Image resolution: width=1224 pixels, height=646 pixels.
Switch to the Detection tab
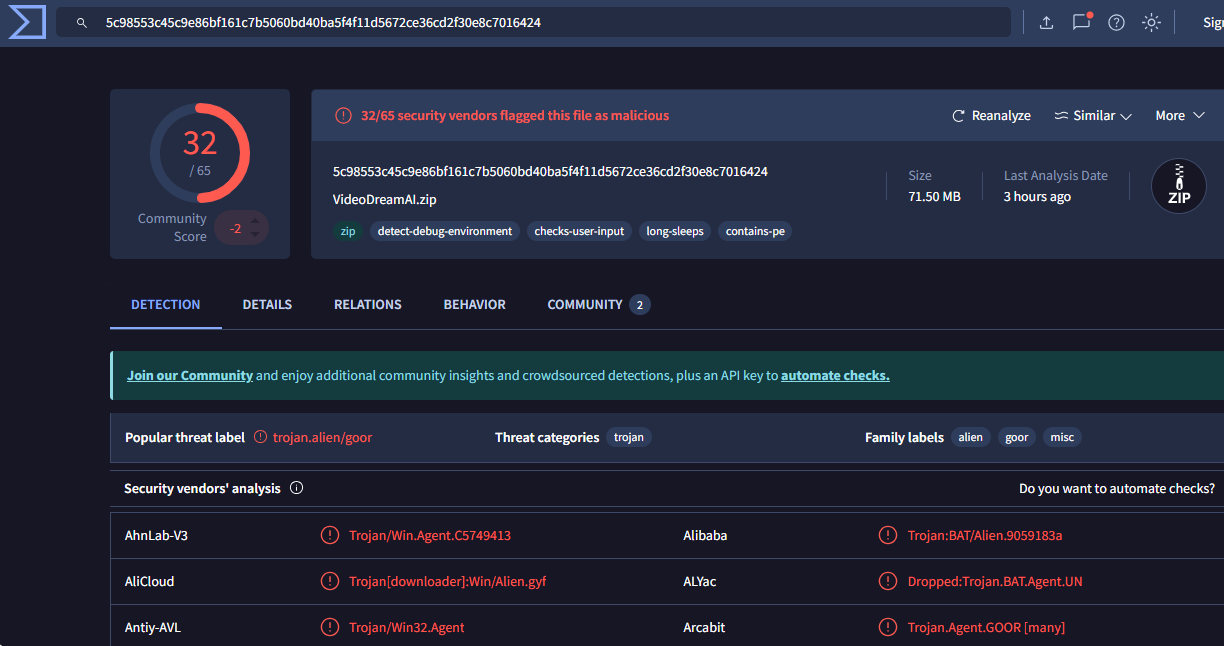(166, 305)
